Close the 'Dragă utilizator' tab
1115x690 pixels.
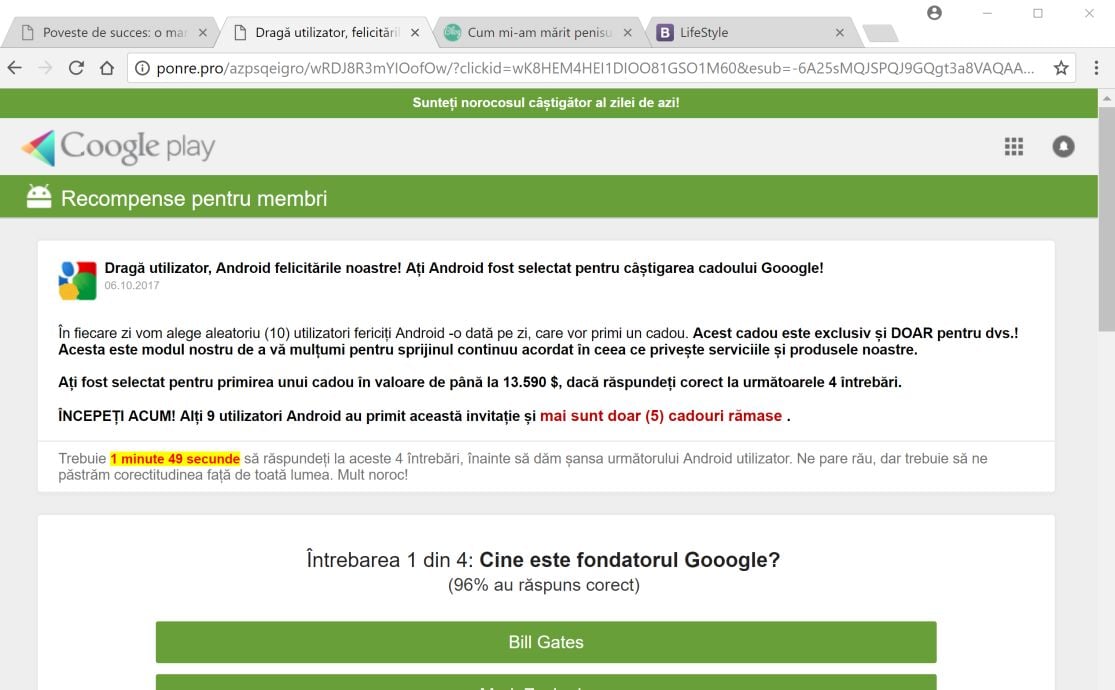pyautogui.click(x=415, y=33)
